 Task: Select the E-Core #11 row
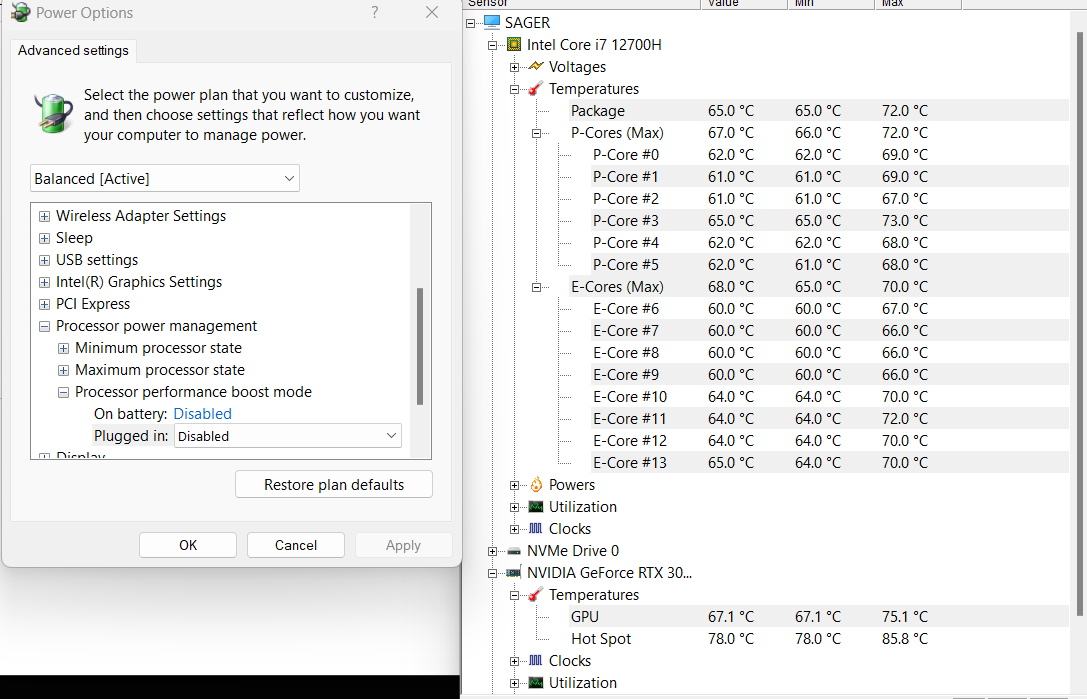point(830,419)
